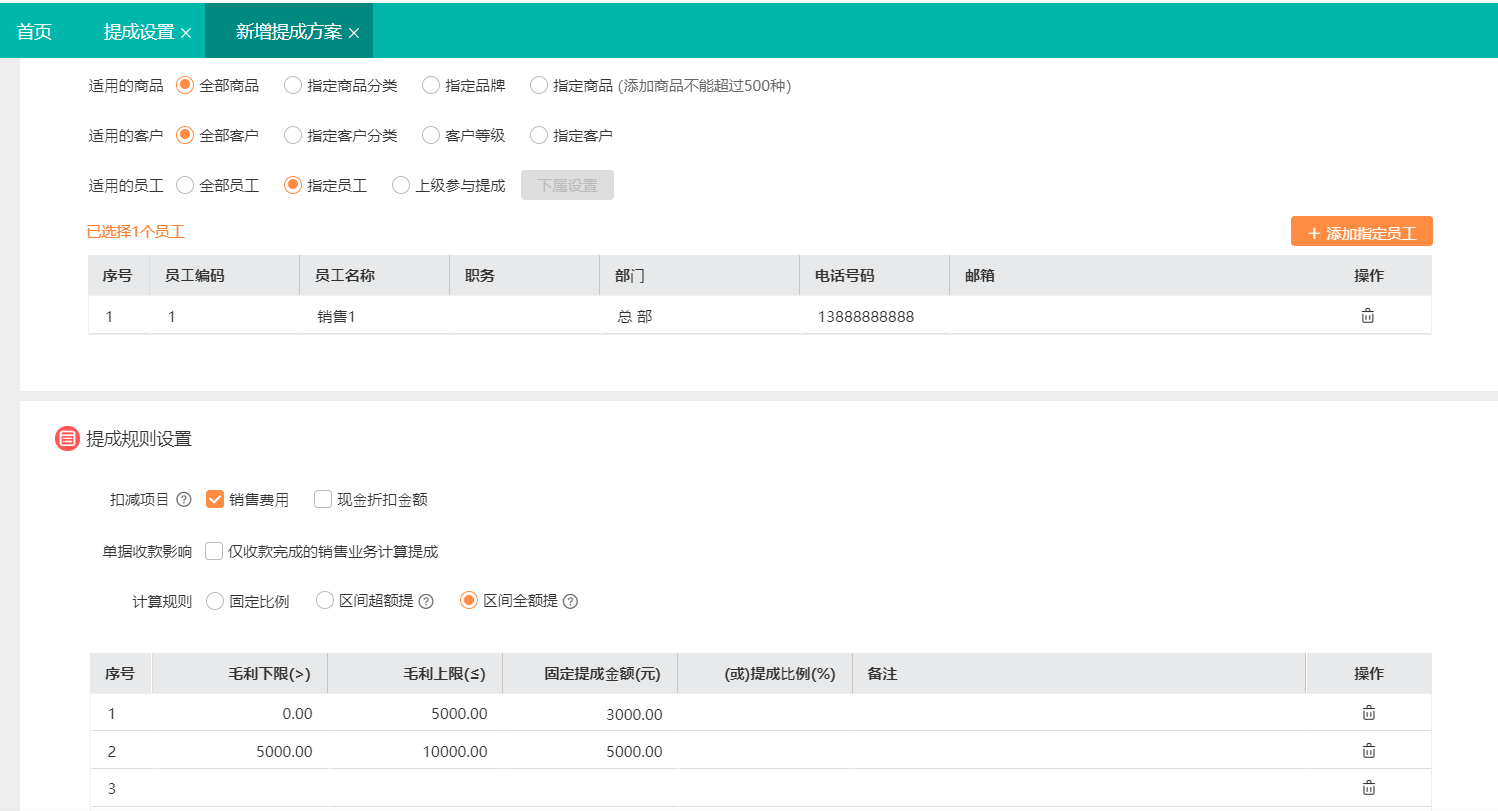The height and width of the screenshot is (811, 1498).
Task: Click the 下属设置 button
Action: pyautogui.click(x=567, y=186)
